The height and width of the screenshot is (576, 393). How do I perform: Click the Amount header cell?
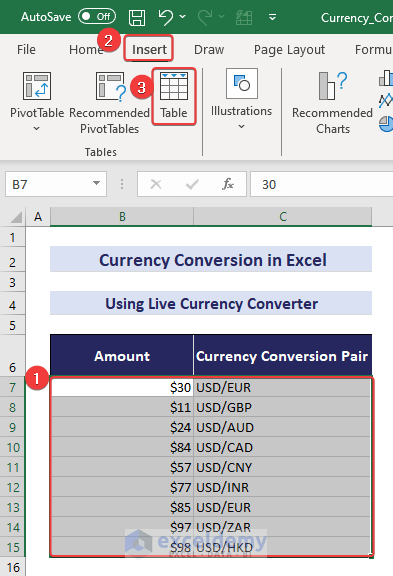pos(122,356)
